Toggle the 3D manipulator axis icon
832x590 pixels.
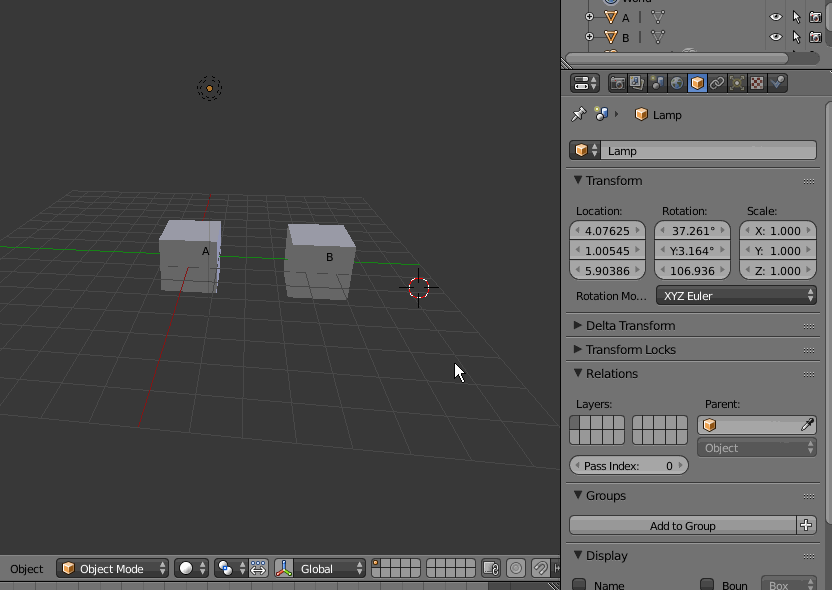284,568
